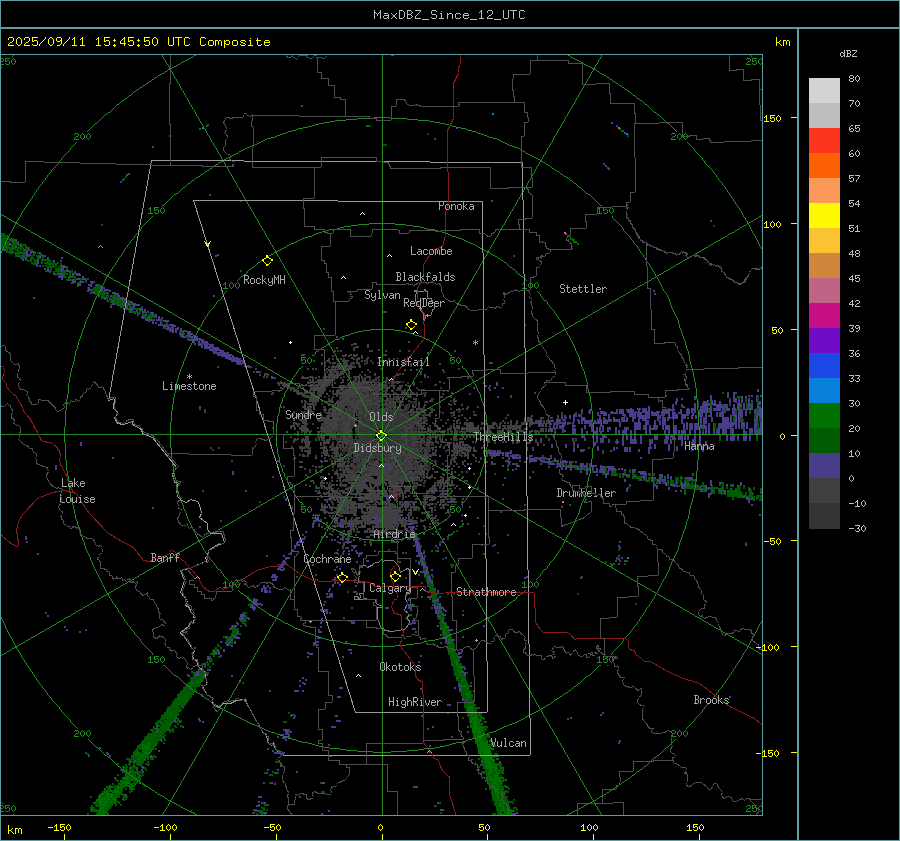Click the 80 value in the dBZ legend
This screenshot has width=900, height=841.
(x=854, y=79)
